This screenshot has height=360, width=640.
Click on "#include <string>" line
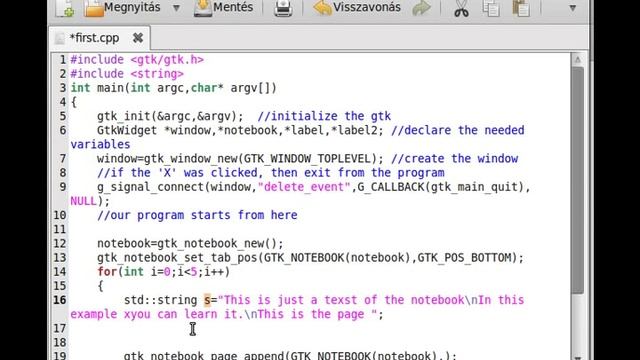click(127, 74)
